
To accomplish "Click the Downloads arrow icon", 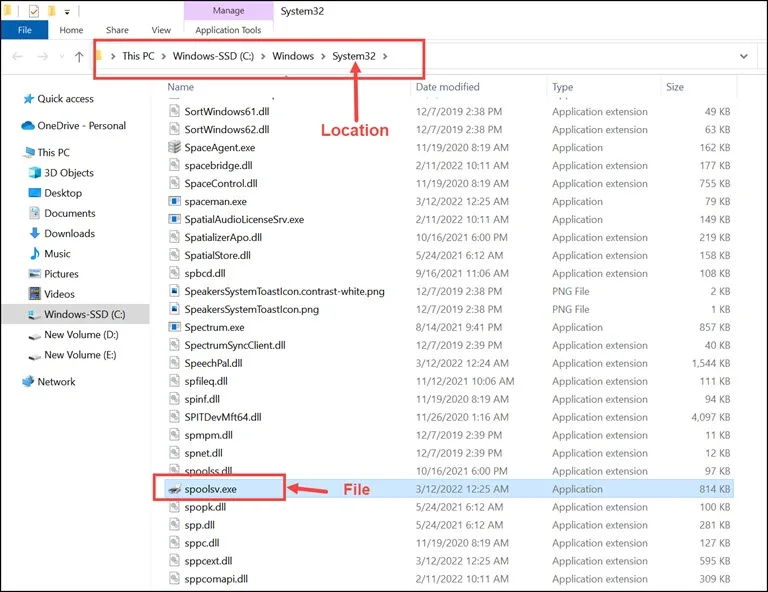I will click(x=34, y=233).
